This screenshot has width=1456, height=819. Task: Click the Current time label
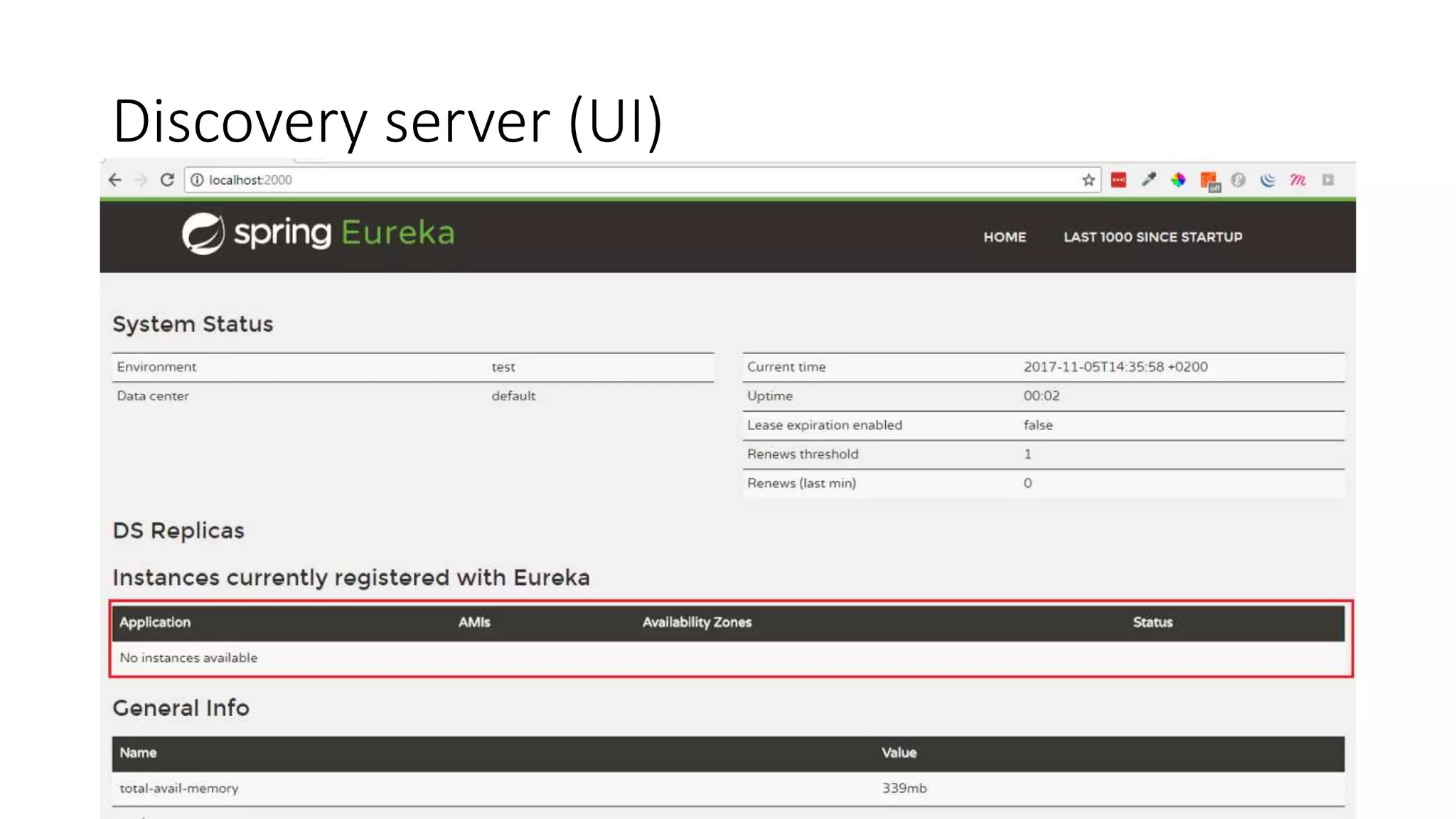786,367
